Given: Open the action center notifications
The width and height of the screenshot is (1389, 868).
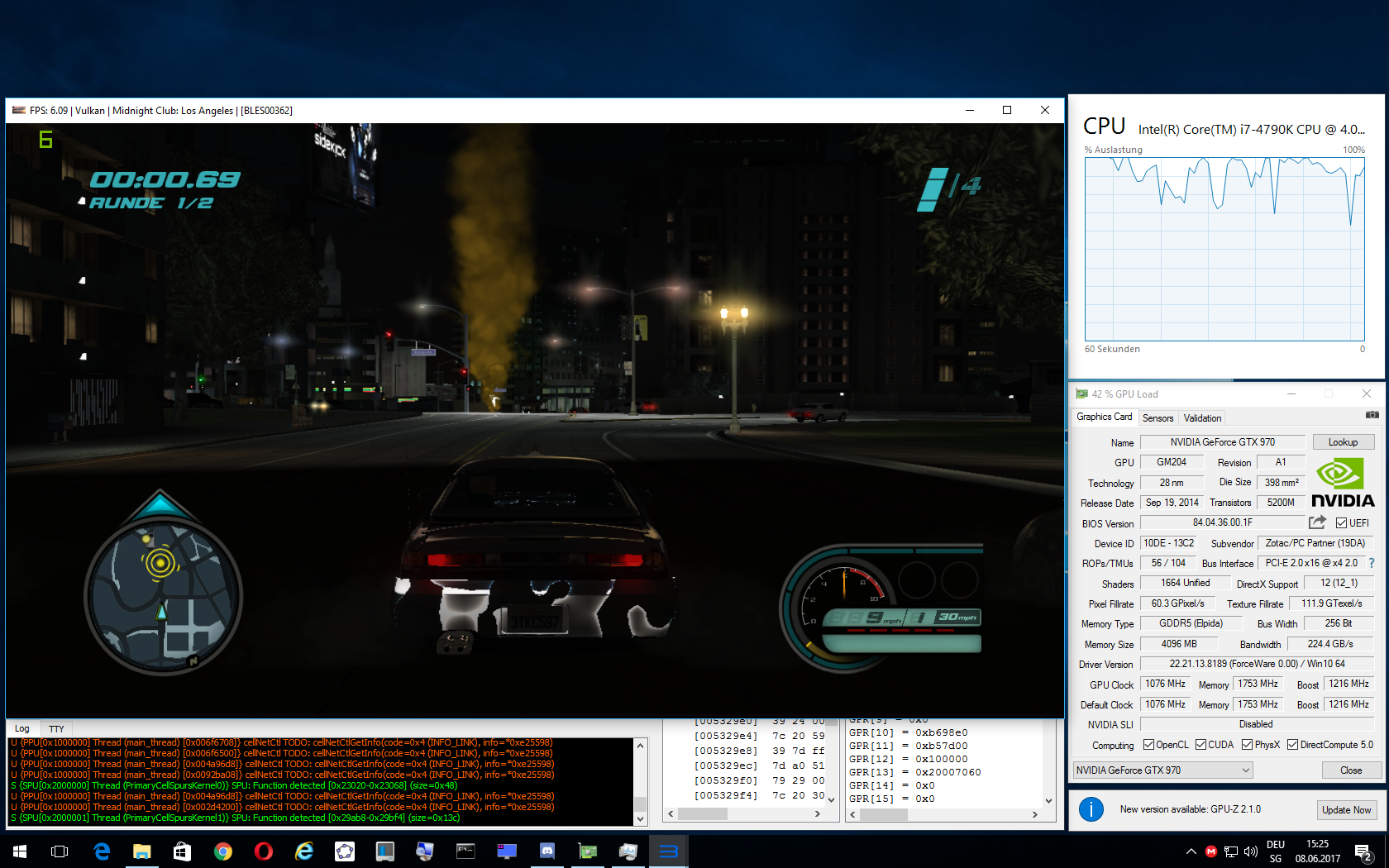Looking at the screenshot, I should tap(1363, 851).
